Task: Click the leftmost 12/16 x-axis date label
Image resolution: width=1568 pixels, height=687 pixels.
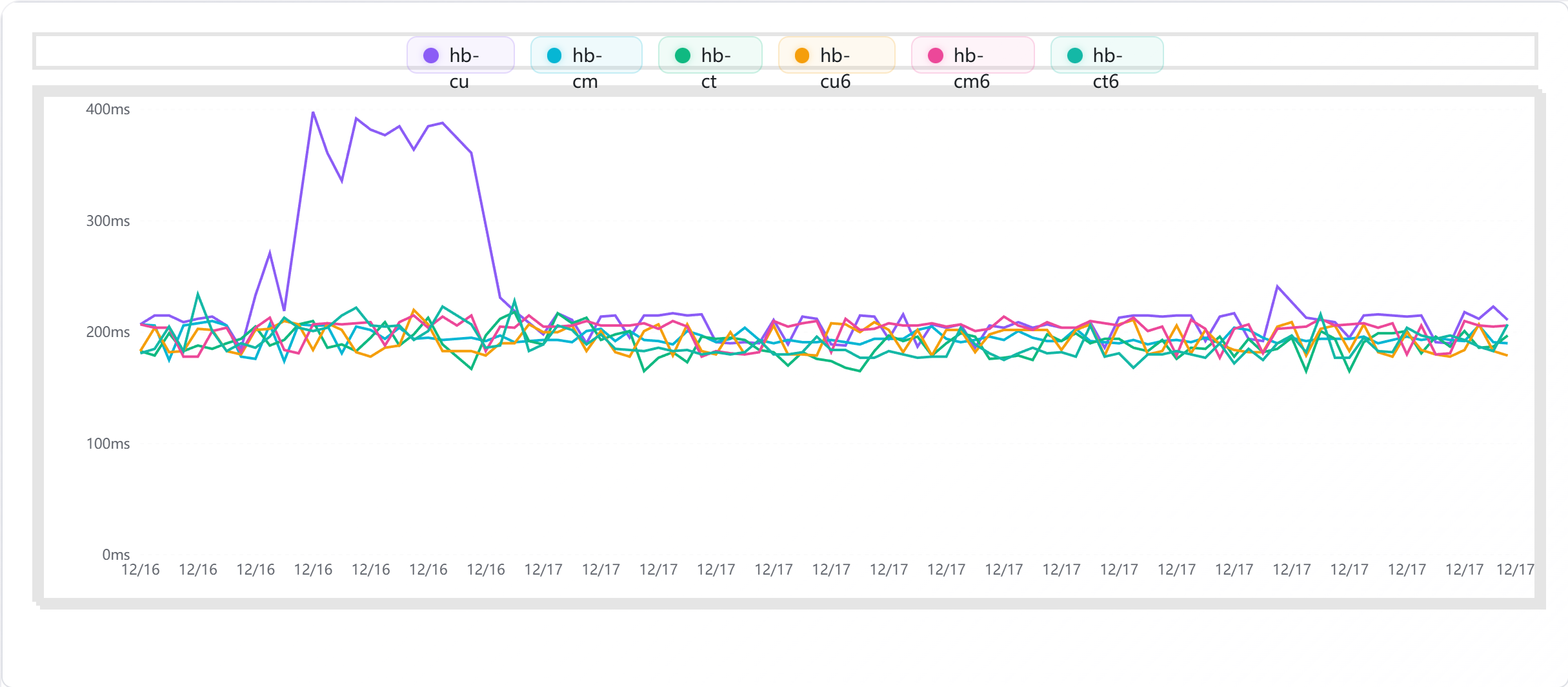Action: coord(141,570)
